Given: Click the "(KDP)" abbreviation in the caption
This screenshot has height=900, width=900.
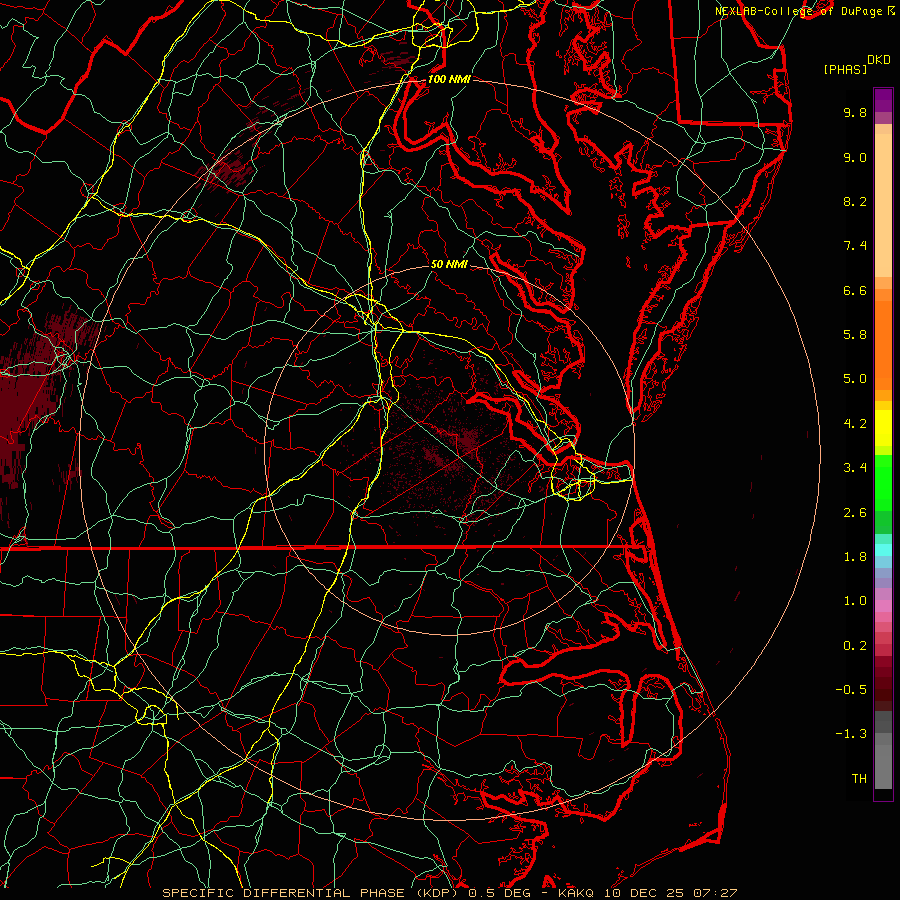Looking at the screenshot, I should pyautogui.click(x=437, y=893).
